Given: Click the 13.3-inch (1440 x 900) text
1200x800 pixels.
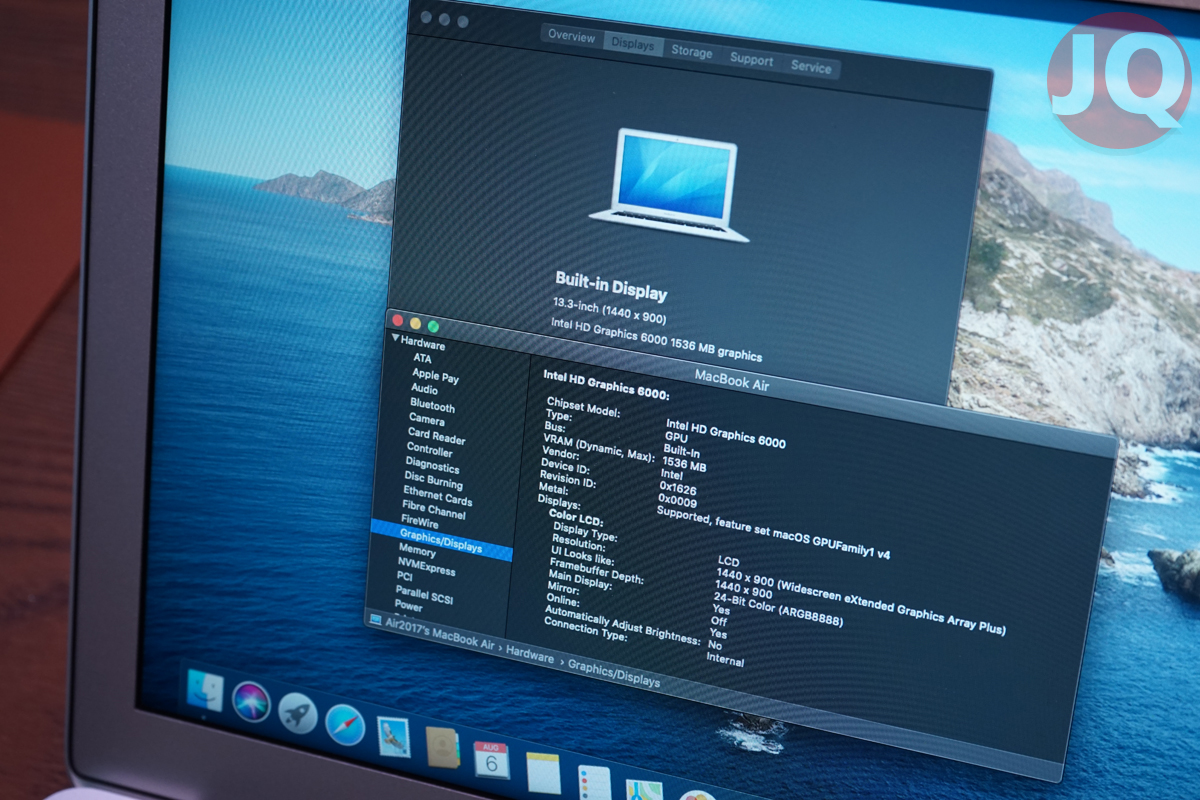Looking at the screenshot, I should click(609, 311).
